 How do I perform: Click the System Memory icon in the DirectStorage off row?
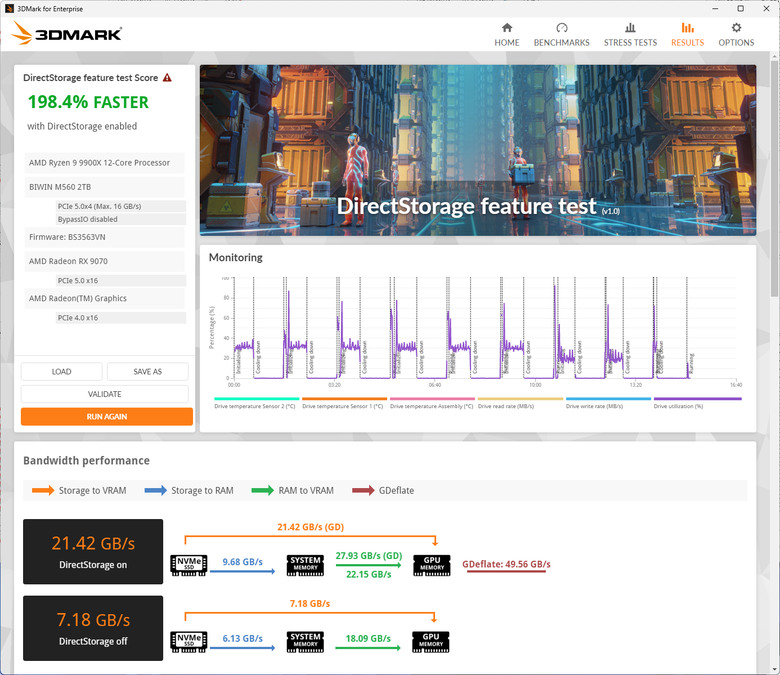click(x=305, y=642)
